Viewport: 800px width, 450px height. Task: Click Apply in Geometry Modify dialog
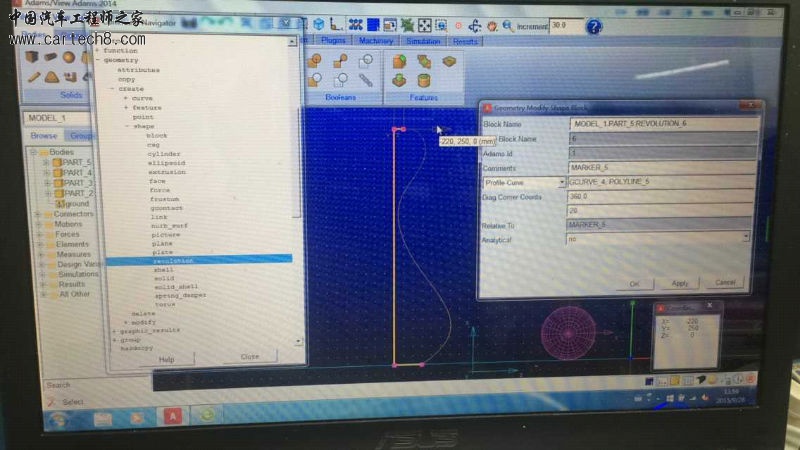(679, 283)
